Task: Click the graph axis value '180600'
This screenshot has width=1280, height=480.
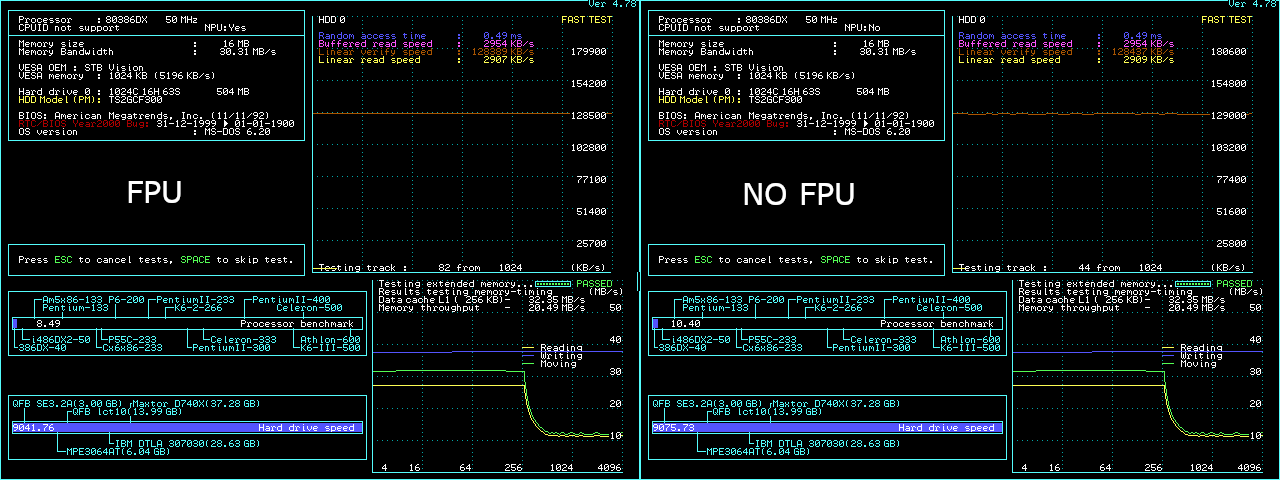Action: click(x=1229, y=52)
